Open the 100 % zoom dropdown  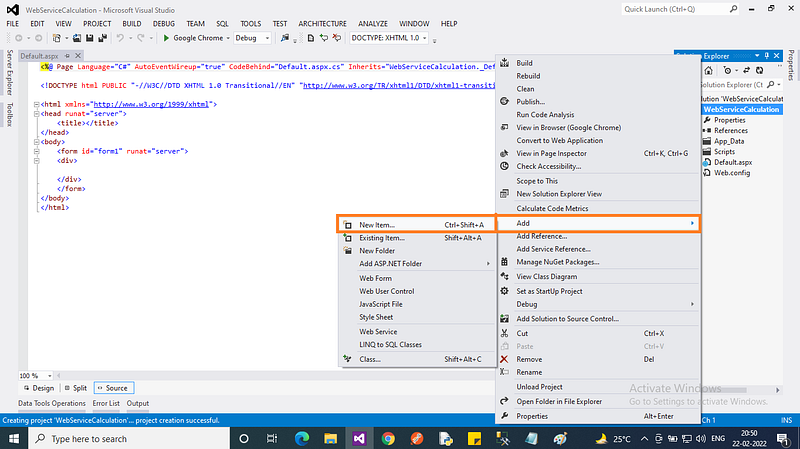point(49,376)
